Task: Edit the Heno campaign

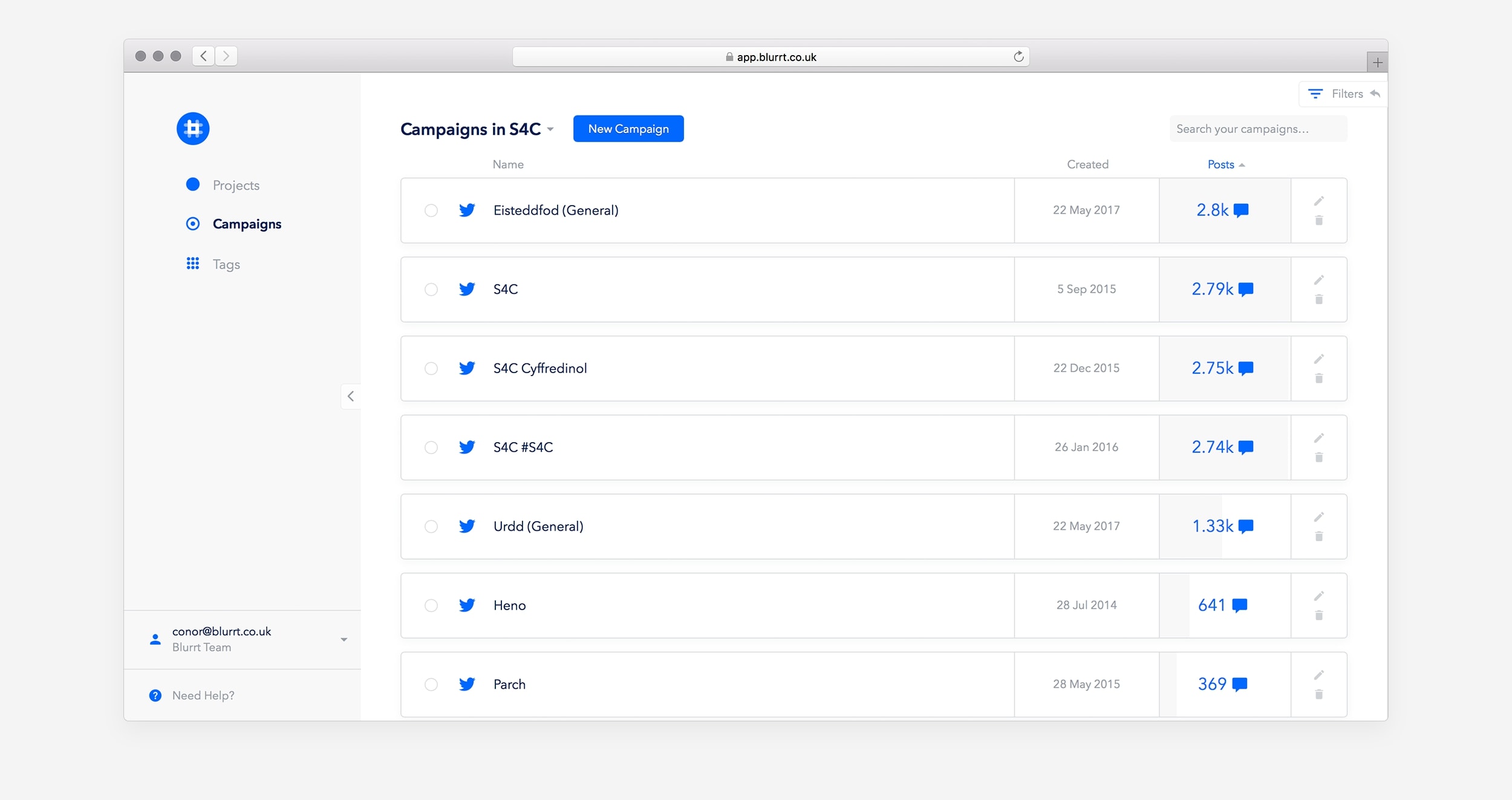Action: [x=1319, y=596]
